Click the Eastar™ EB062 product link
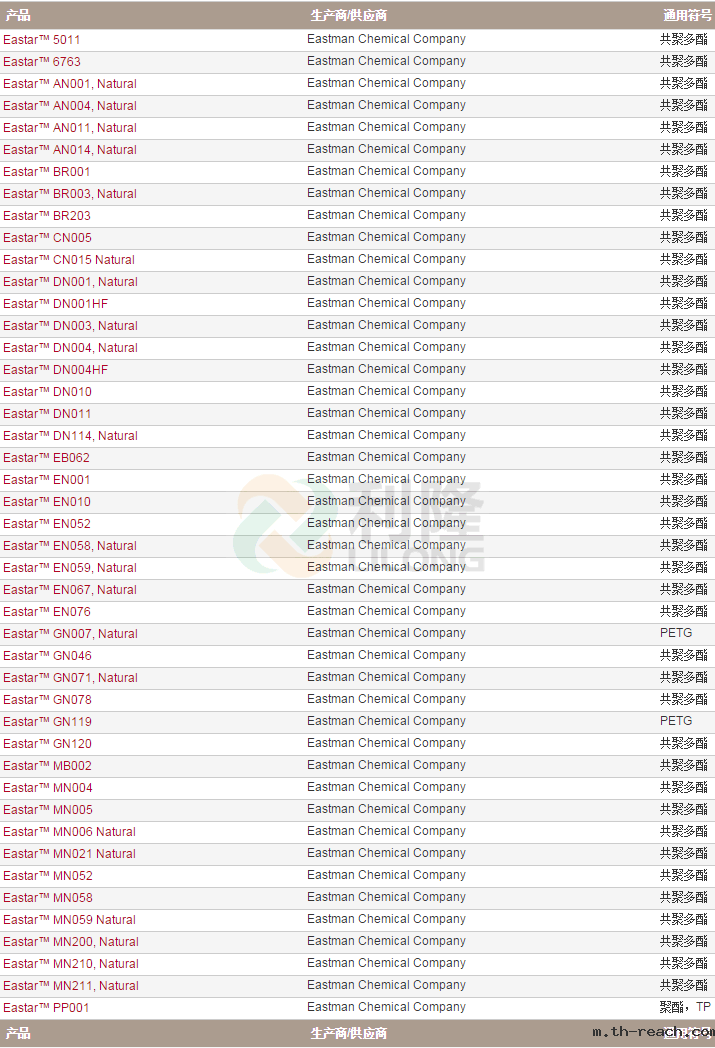Screen dimensions: 715x1048 click(47, 458)
